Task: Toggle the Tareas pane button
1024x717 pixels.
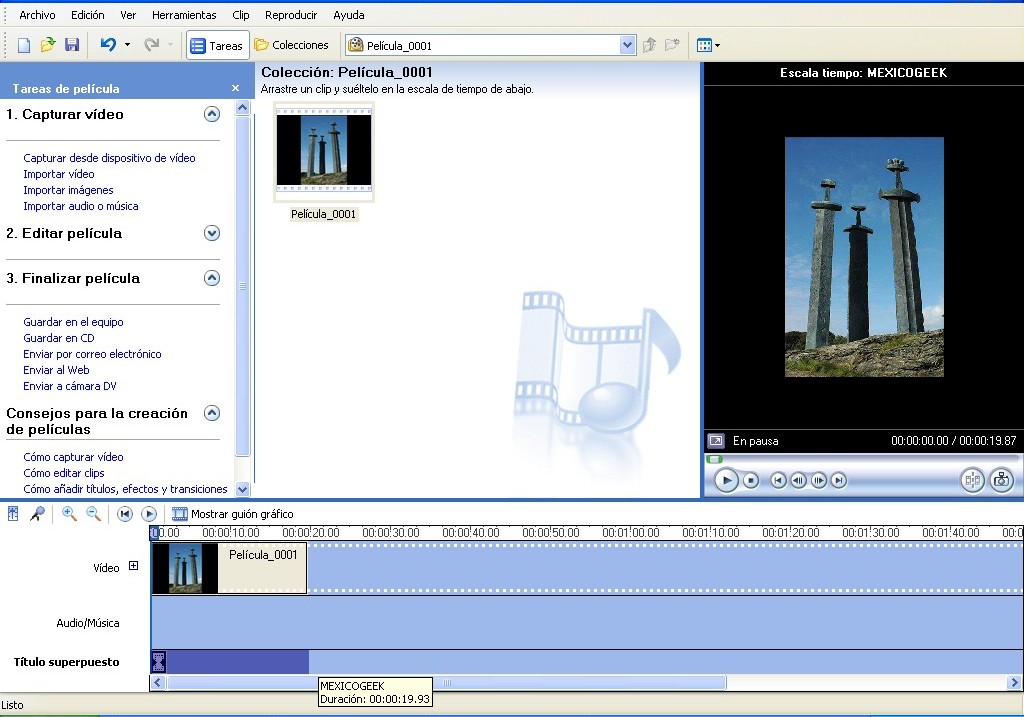Action: point(217,46)
